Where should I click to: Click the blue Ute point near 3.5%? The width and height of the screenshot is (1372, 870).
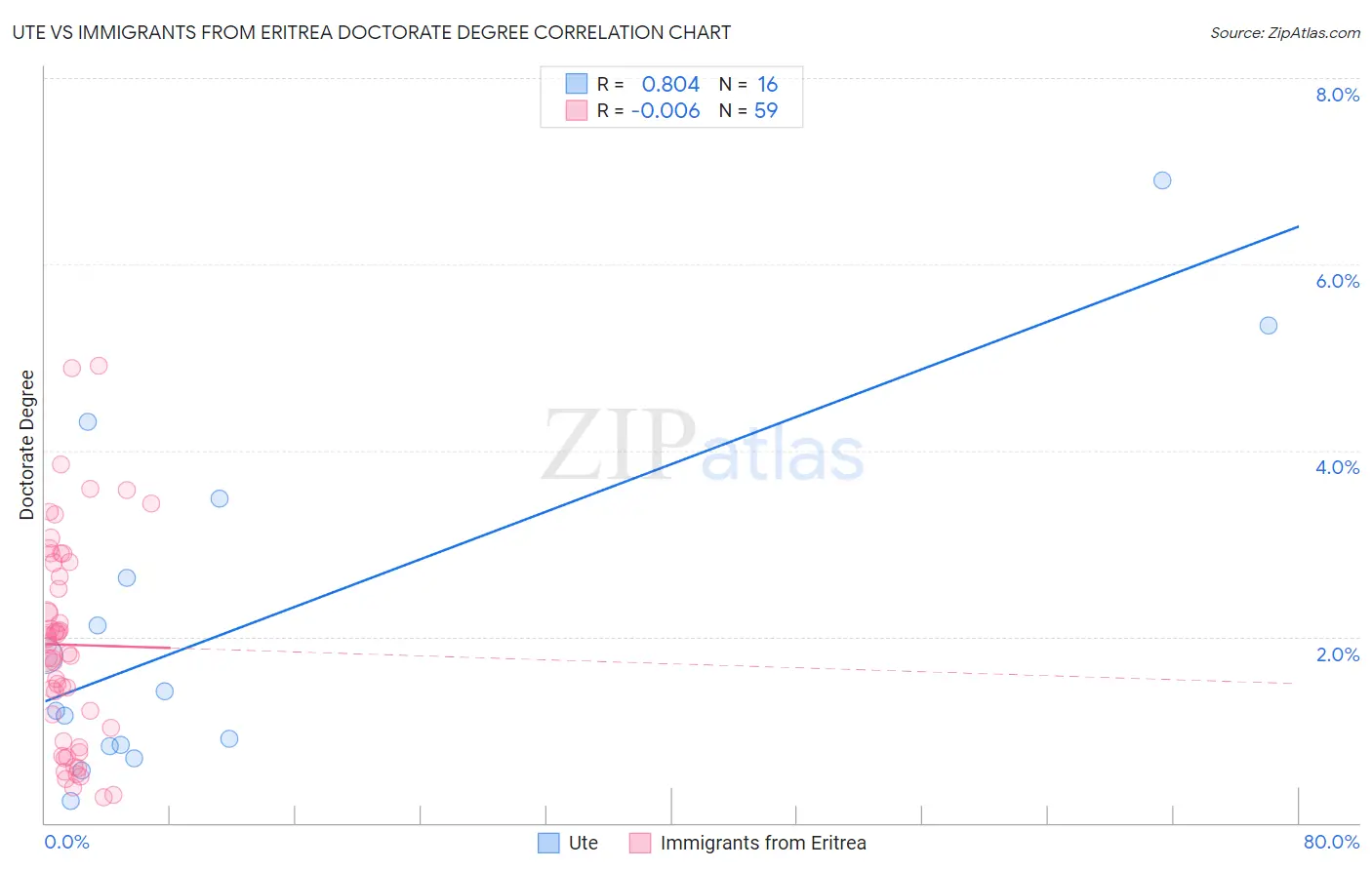(x=220, y=498)
